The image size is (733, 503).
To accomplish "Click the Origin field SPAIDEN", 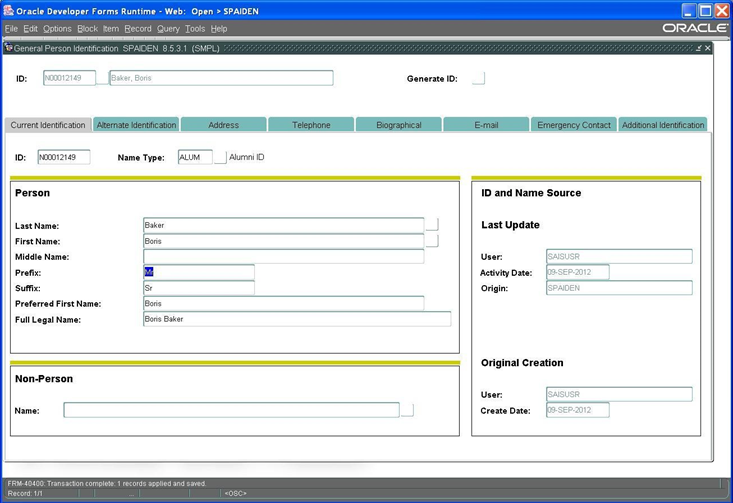I will point(619,288).
